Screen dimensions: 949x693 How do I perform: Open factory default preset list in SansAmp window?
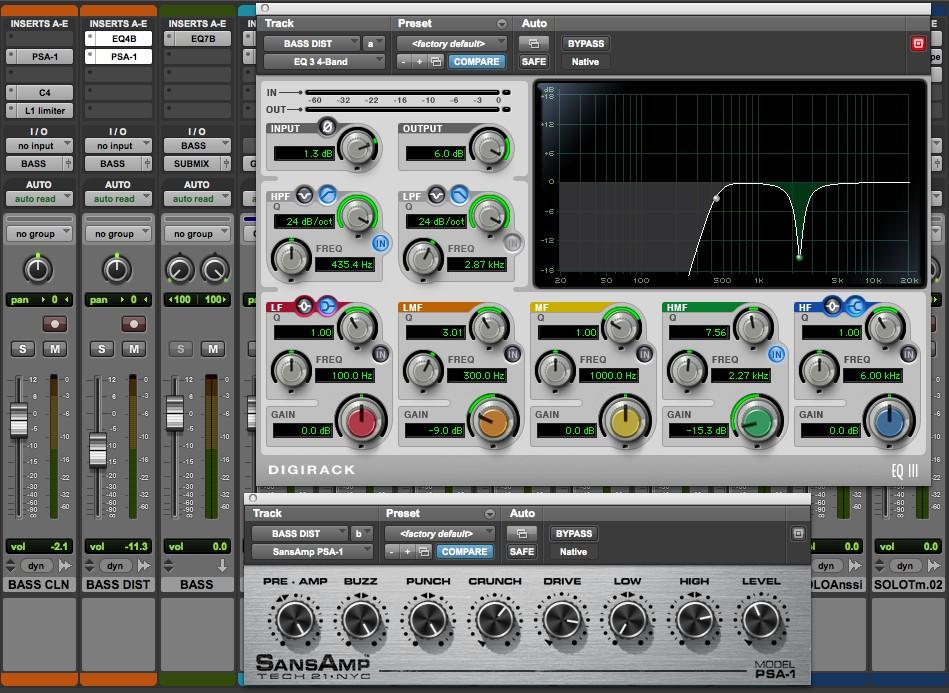point(439,534)
